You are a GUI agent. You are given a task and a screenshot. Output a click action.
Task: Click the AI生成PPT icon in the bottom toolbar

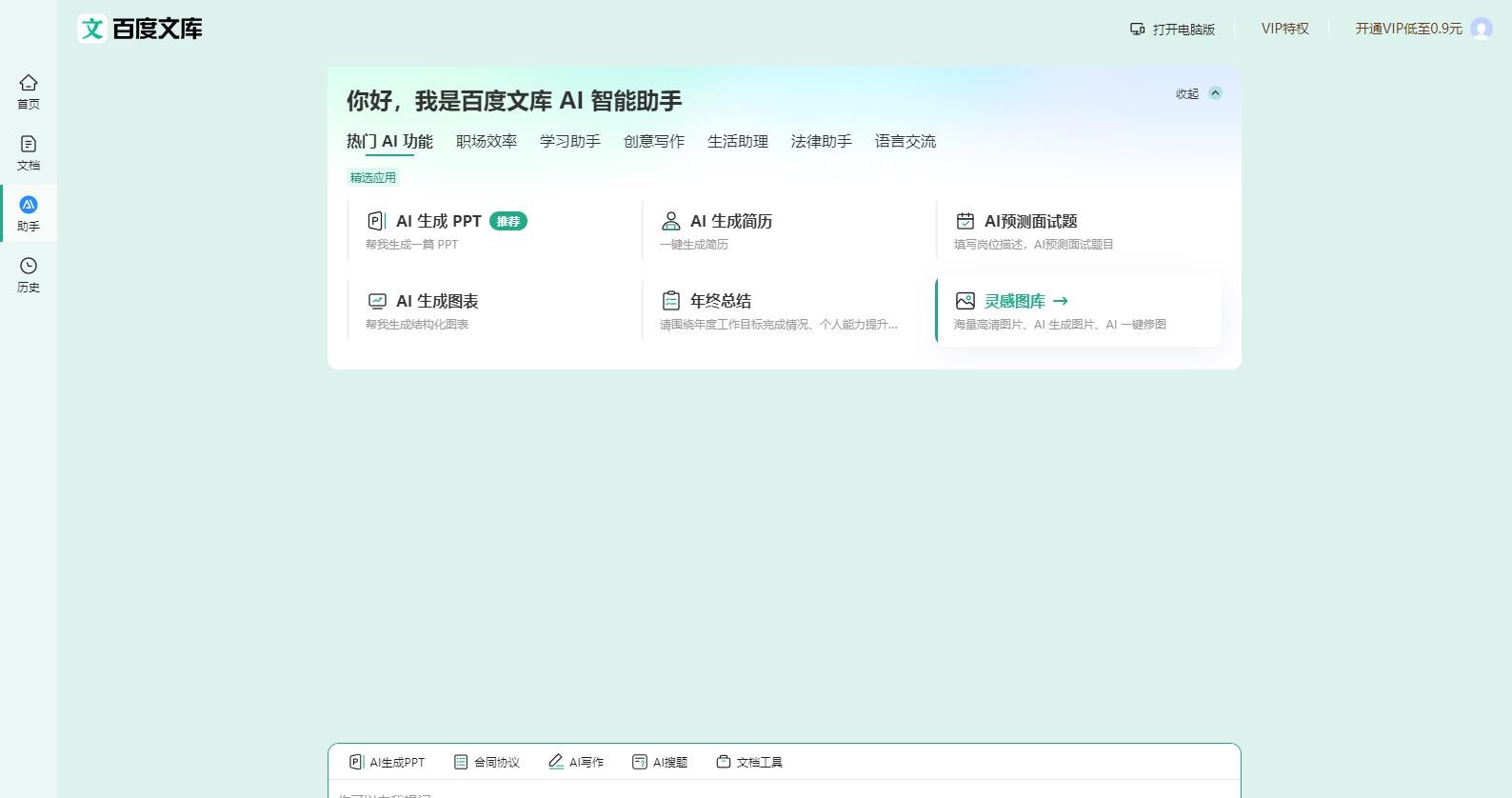pyautogui.click(x=356, y=762)
